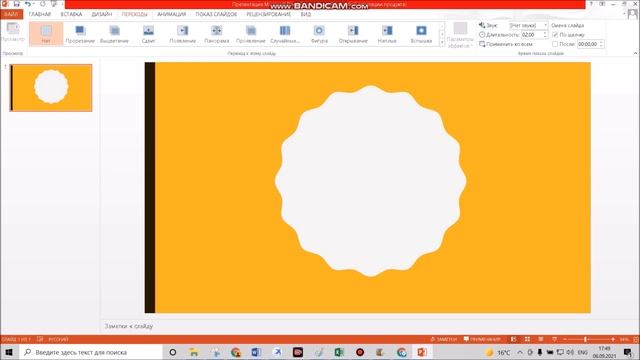The image size is (640, 360).
Task: Click the notes area "Заметки к слайду"
Action: point(129,326)
